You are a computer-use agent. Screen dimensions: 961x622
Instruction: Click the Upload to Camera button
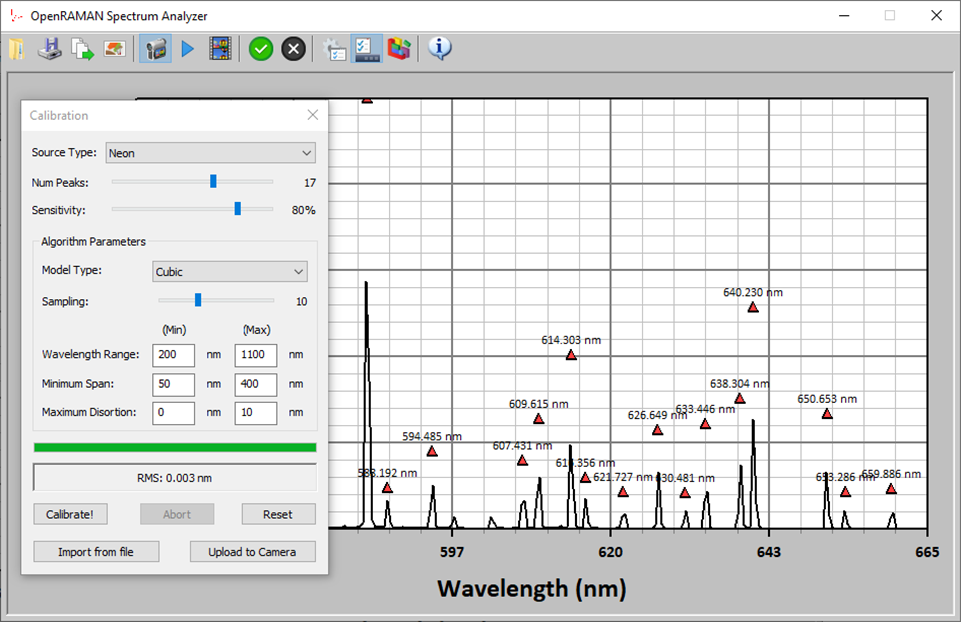point(252,552)
